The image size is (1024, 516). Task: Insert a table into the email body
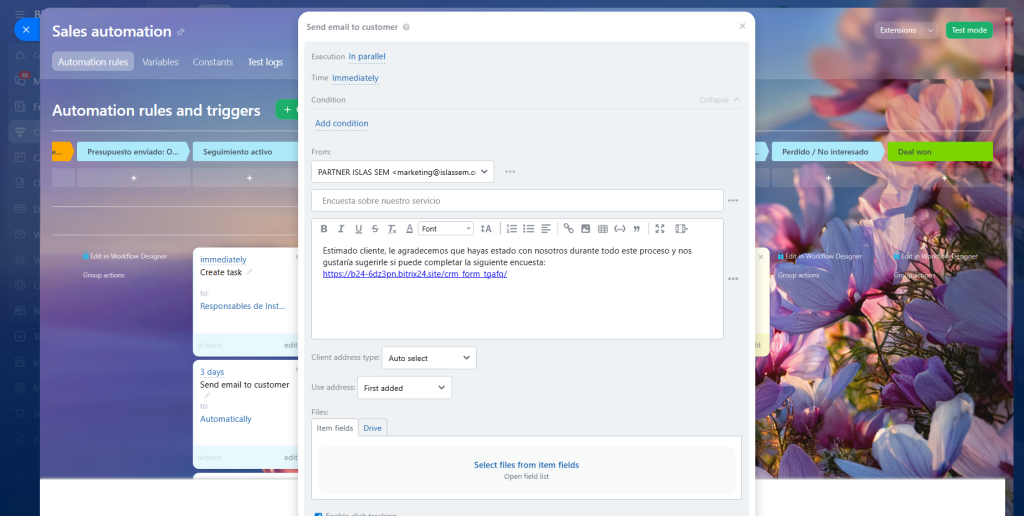tap(603, 229)
